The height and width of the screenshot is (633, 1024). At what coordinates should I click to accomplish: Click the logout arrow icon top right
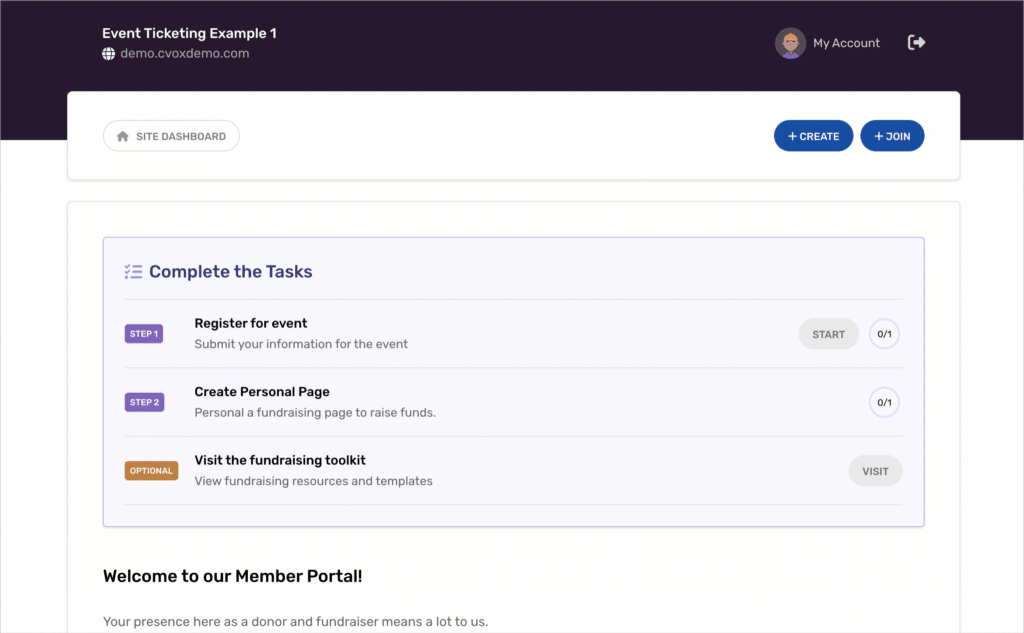click(x=916, y=42)
